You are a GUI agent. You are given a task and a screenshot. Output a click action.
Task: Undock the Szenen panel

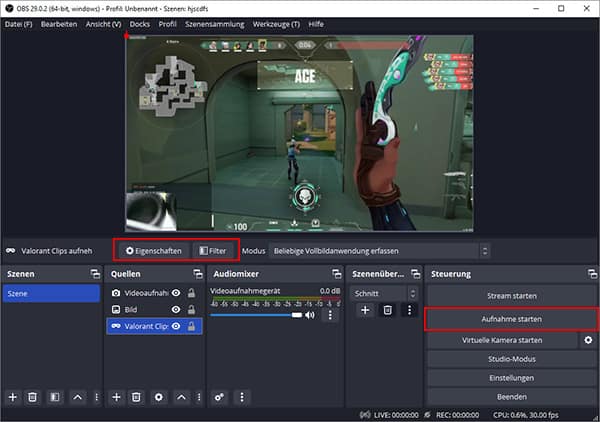(x=95, y=274)
